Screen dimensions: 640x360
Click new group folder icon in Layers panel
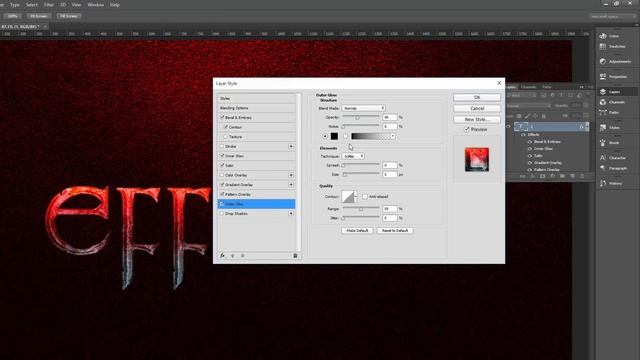(562, 176)
